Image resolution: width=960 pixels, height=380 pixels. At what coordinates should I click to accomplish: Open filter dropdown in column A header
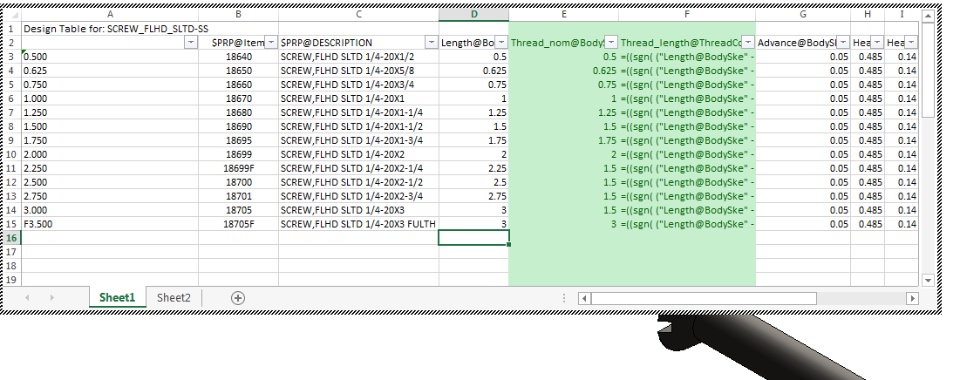pos(191,42)
